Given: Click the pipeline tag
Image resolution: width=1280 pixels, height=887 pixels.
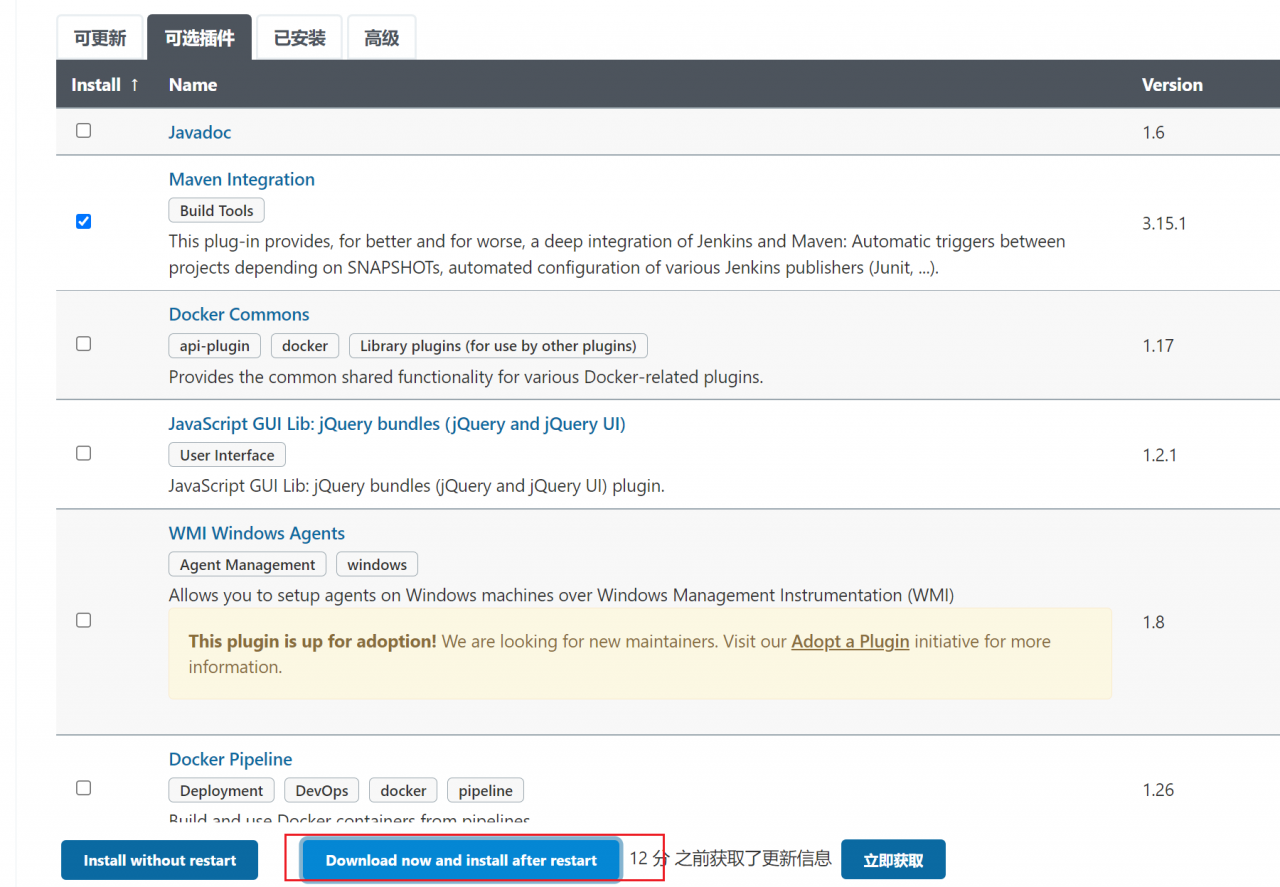Looking at the screenshot, I should tap(486, 791).
